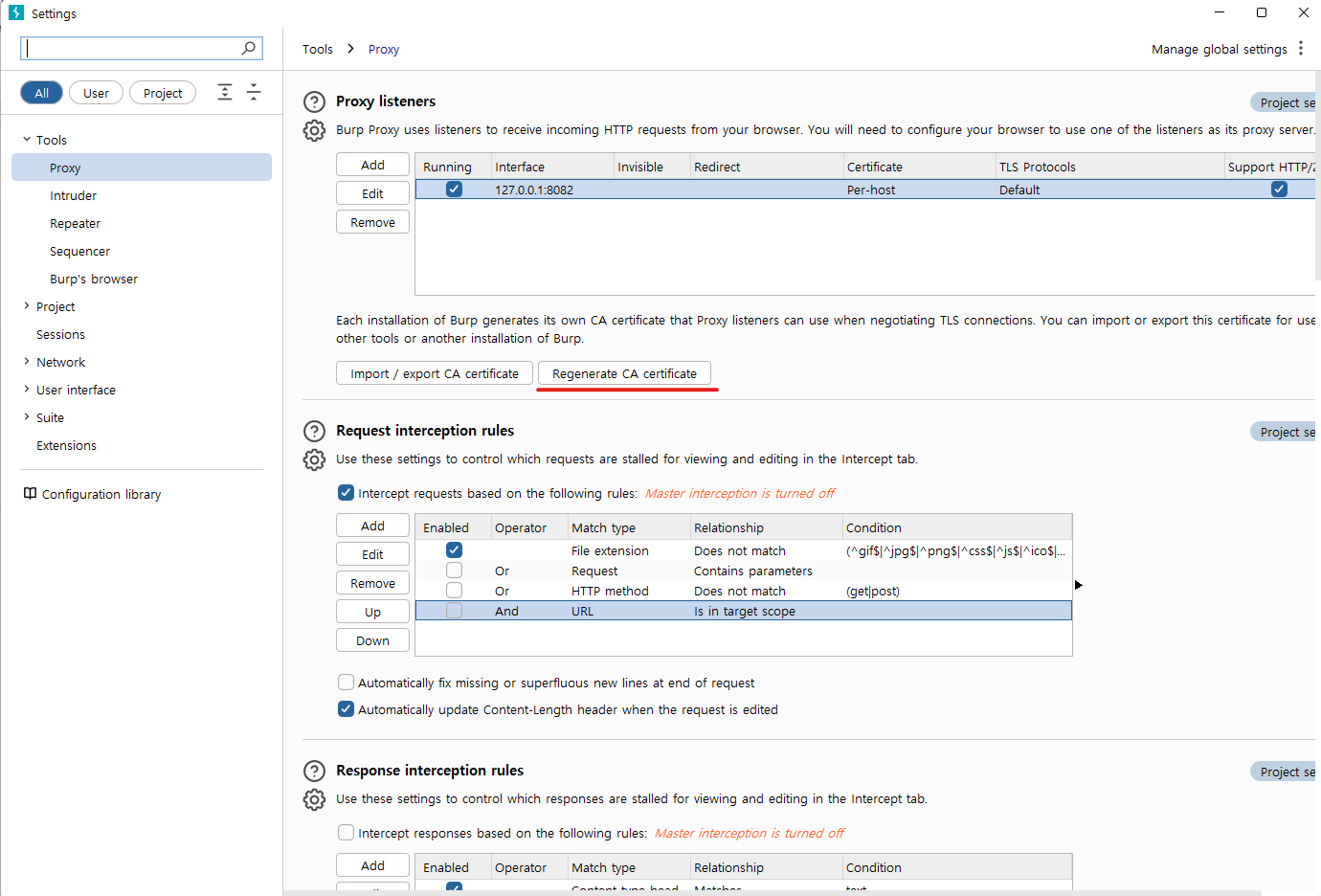Edit the selected request interception rule
1321x896 pixels.
[x=372, y=554]
